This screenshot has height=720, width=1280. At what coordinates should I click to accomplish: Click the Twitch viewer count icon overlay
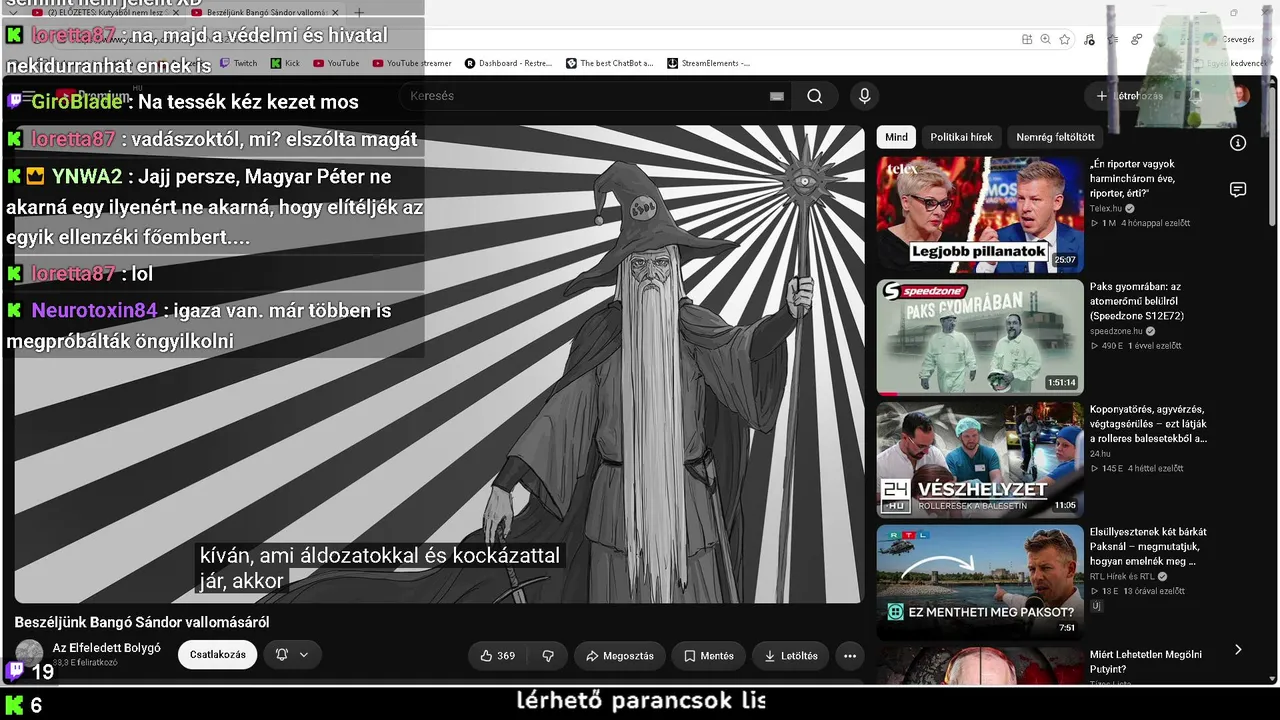[15, 670]
